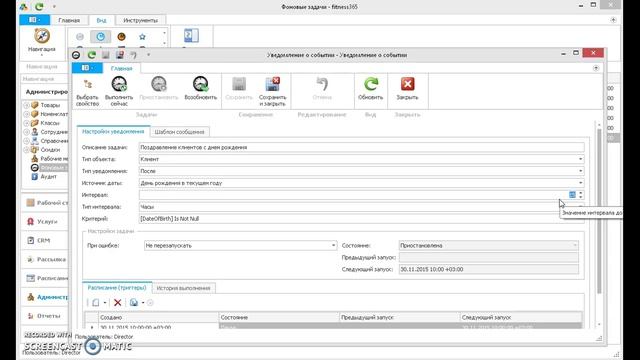Screen dimensions: 640x360
Task: Sort by Следующий запуск column header
Action: coord(521,317)
